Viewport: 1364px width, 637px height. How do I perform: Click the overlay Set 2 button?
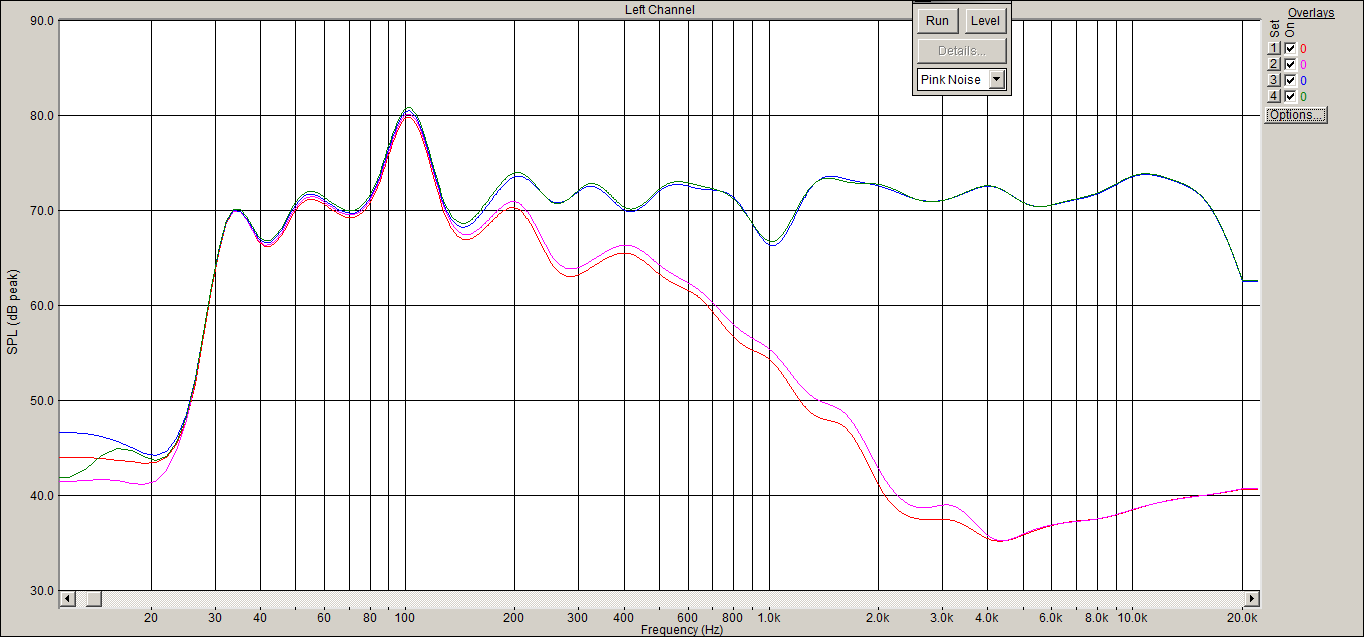pyautogui.click(x=1274, y=64)
